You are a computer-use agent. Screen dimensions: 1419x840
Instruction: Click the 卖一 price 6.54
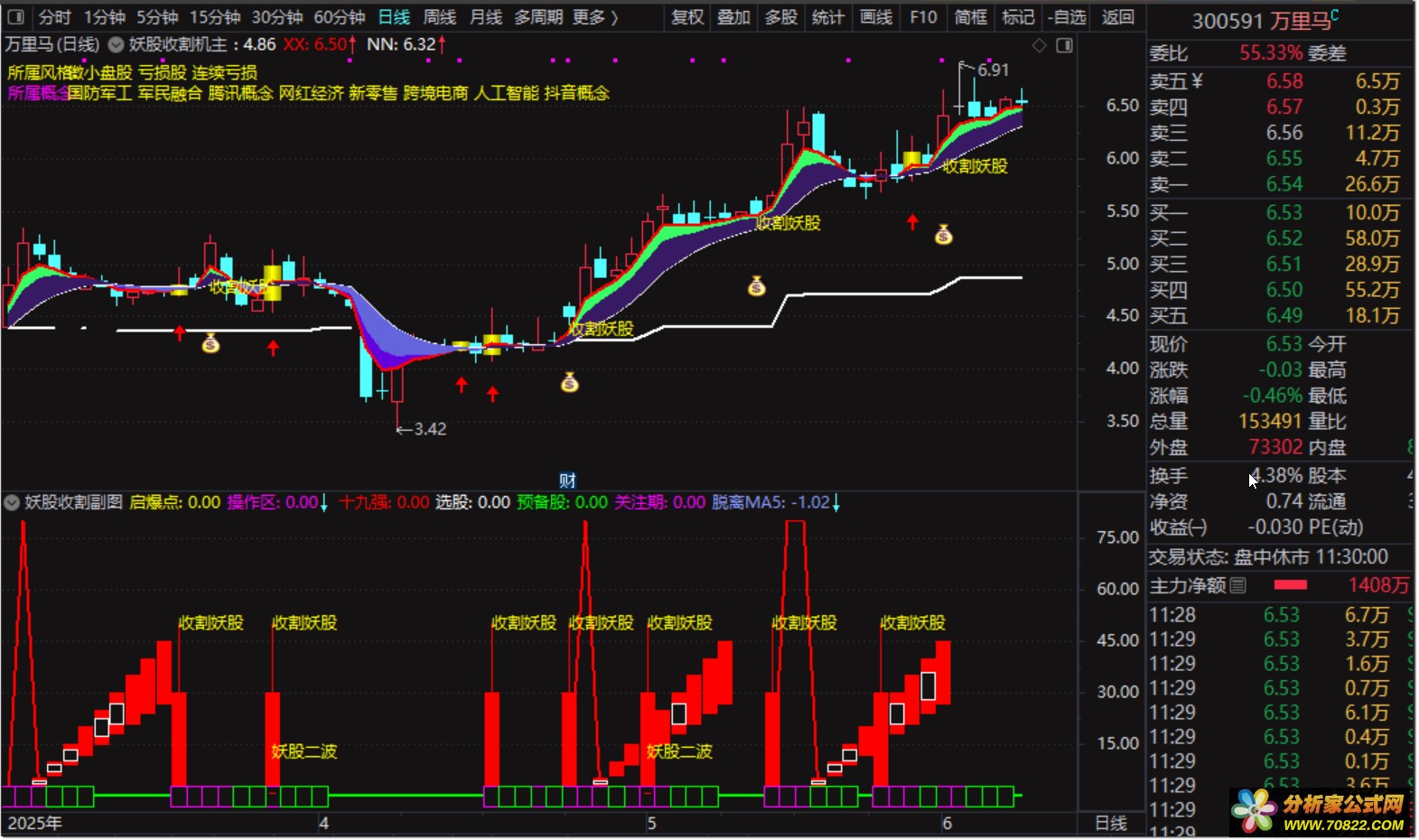point(1284,184)
